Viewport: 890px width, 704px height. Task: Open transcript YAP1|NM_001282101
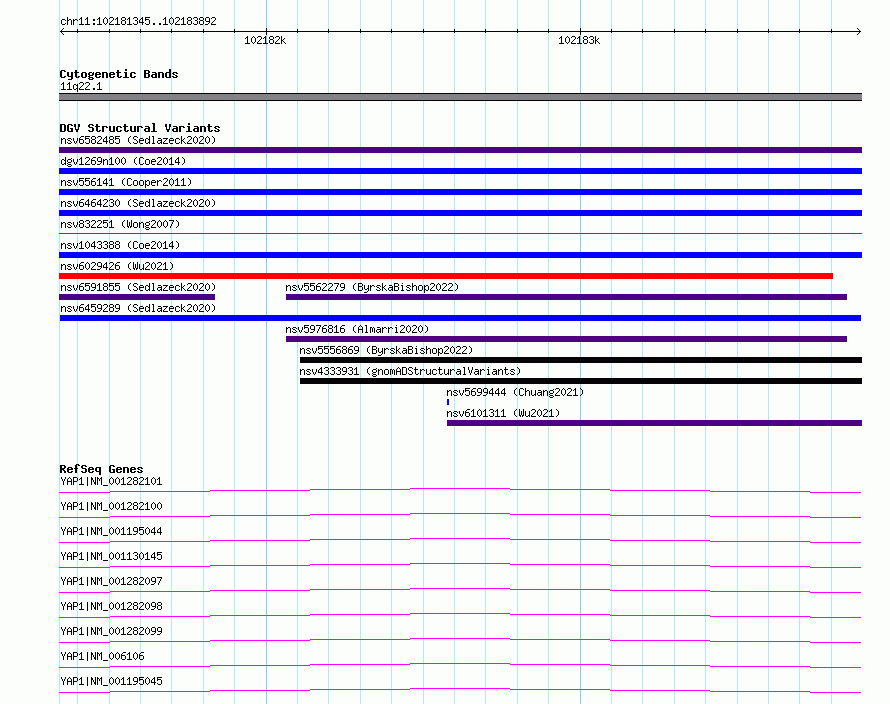tap(111, 481)
